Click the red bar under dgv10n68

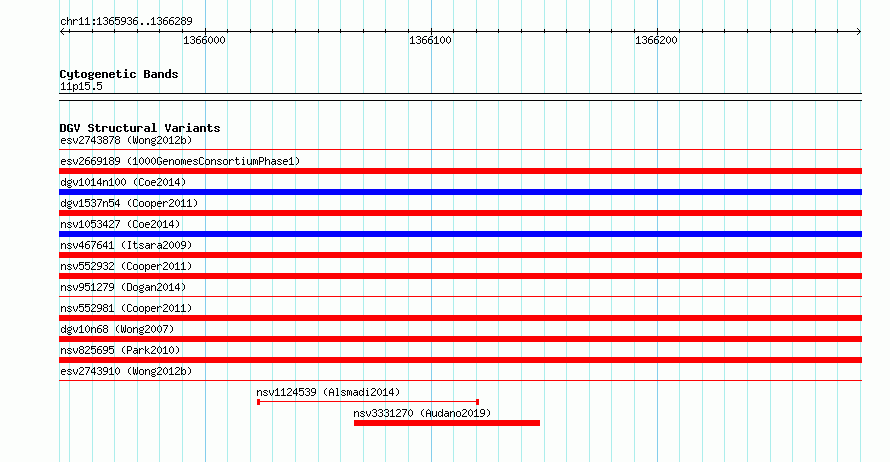coord(460,339)
